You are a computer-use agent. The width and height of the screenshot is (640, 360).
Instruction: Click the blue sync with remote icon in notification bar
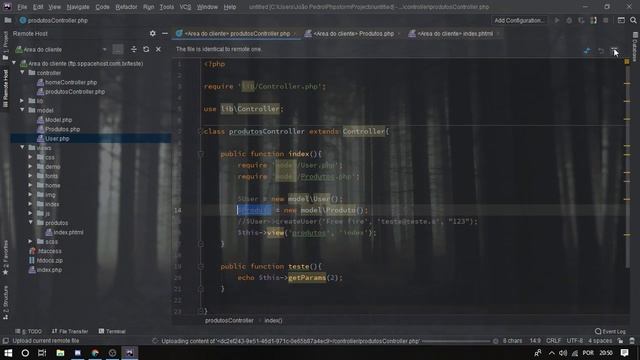587,51
